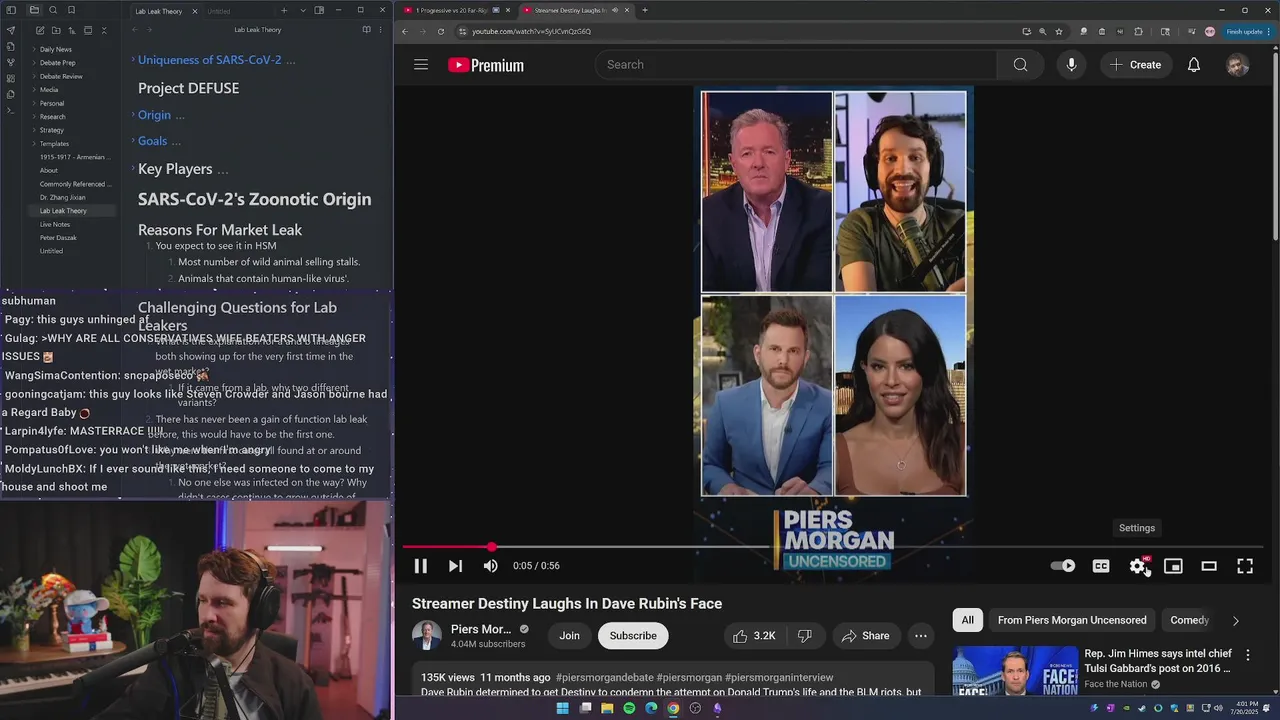
Task: Open more actions ellipsis beside Share
Action: click(x=921, y=636)
